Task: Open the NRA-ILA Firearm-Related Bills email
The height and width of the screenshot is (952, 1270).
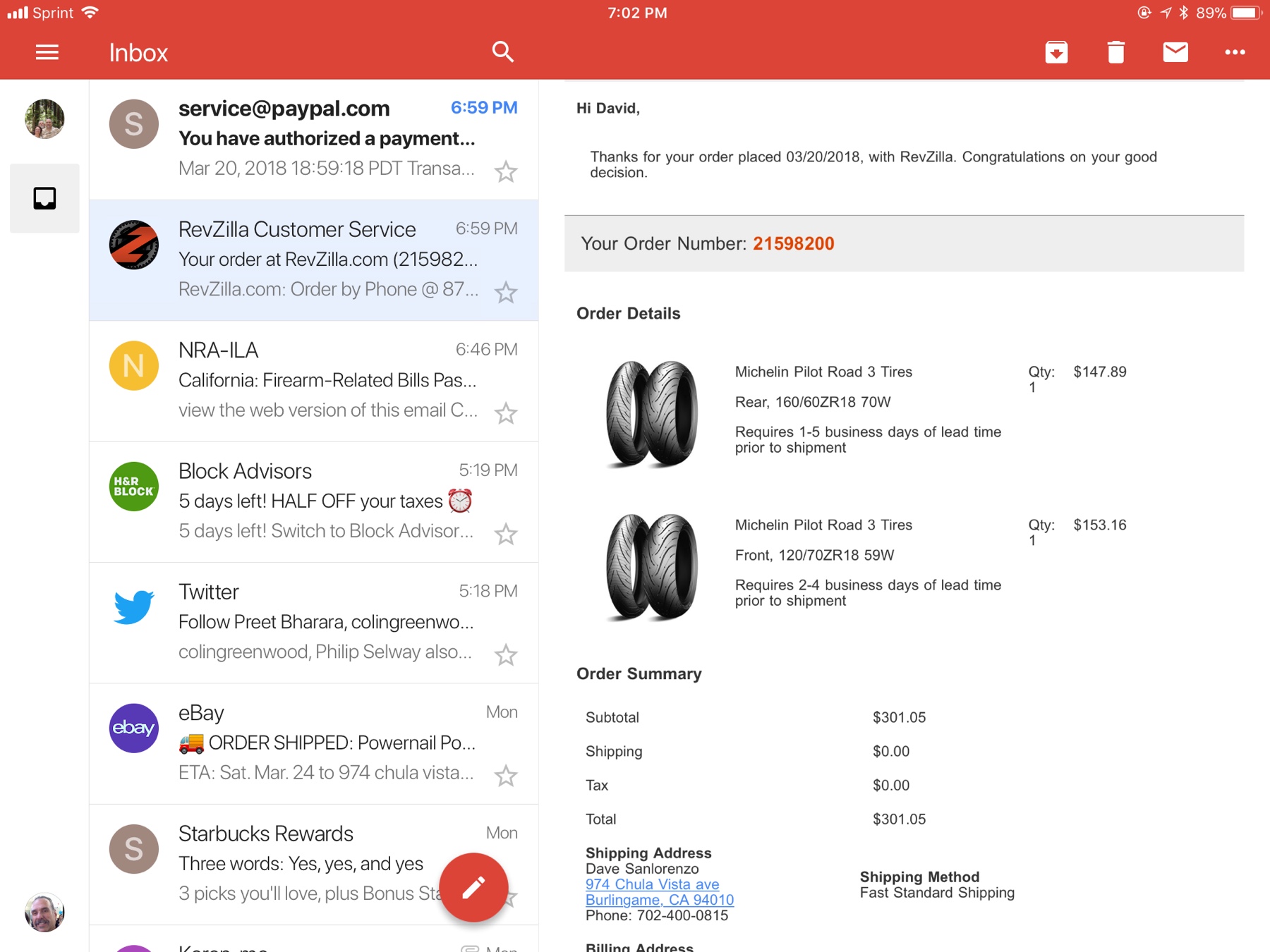Action: pos(314,382)
